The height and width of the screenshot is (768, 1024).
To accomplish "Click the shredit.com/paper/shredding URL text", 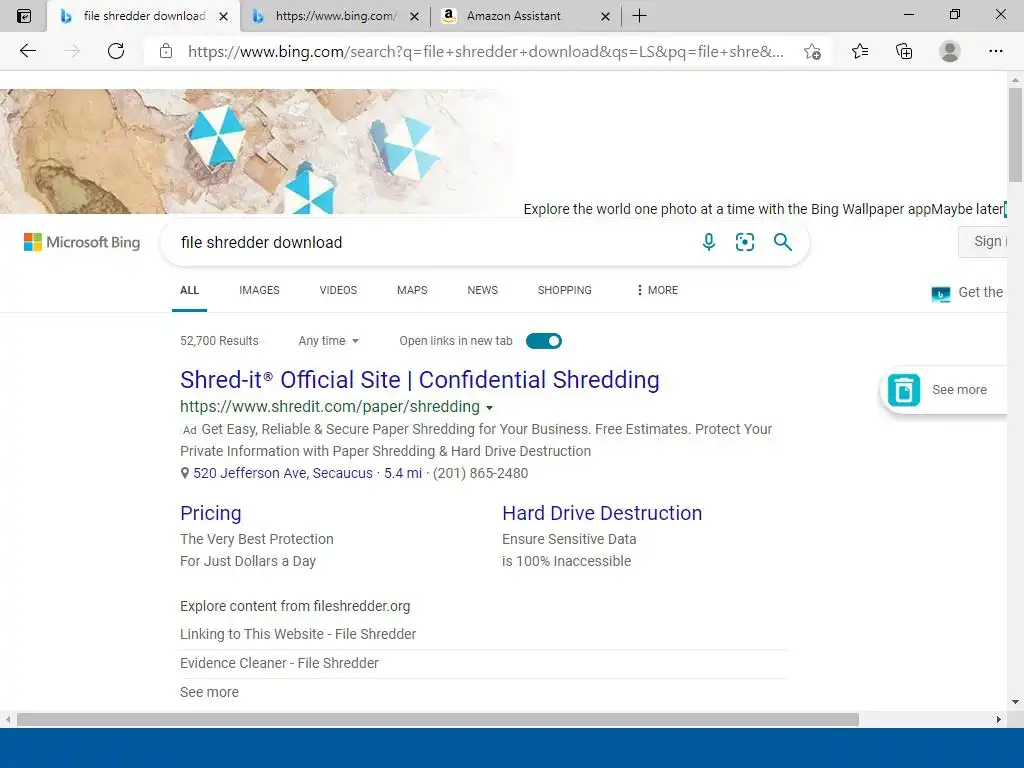I will 330,406.
